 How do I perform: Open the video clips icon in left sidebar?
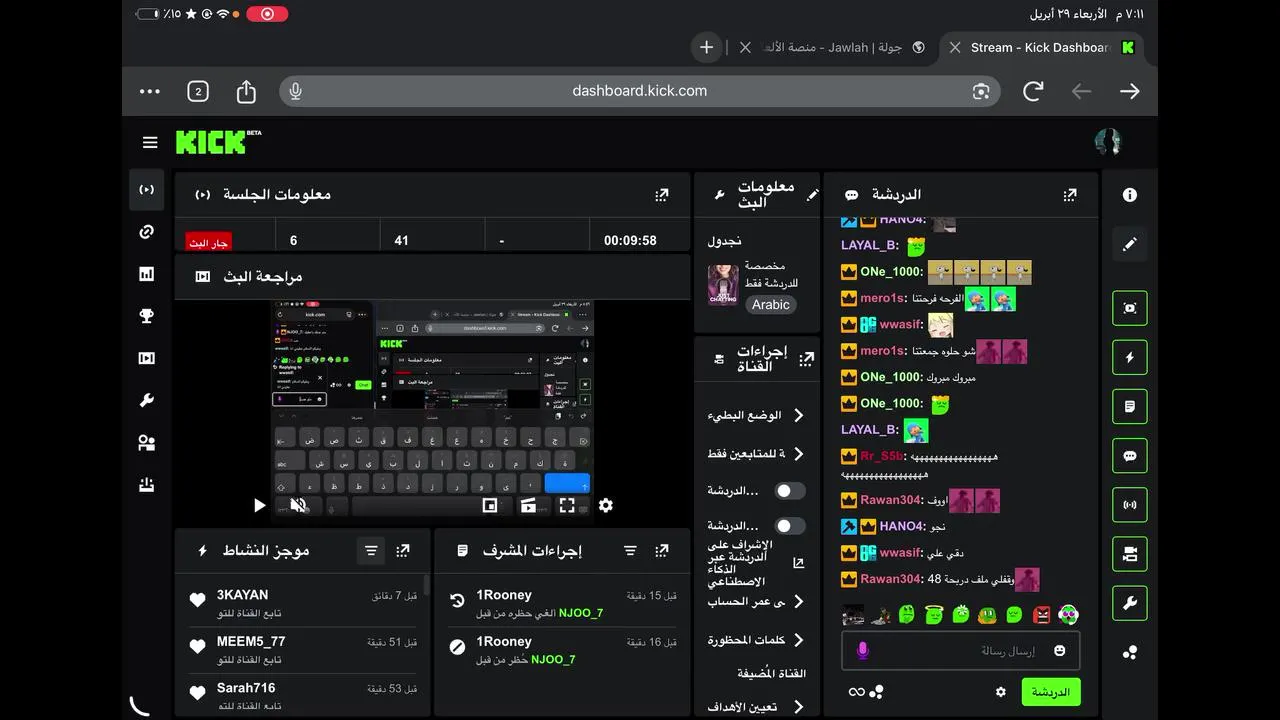tap(147, 358)
